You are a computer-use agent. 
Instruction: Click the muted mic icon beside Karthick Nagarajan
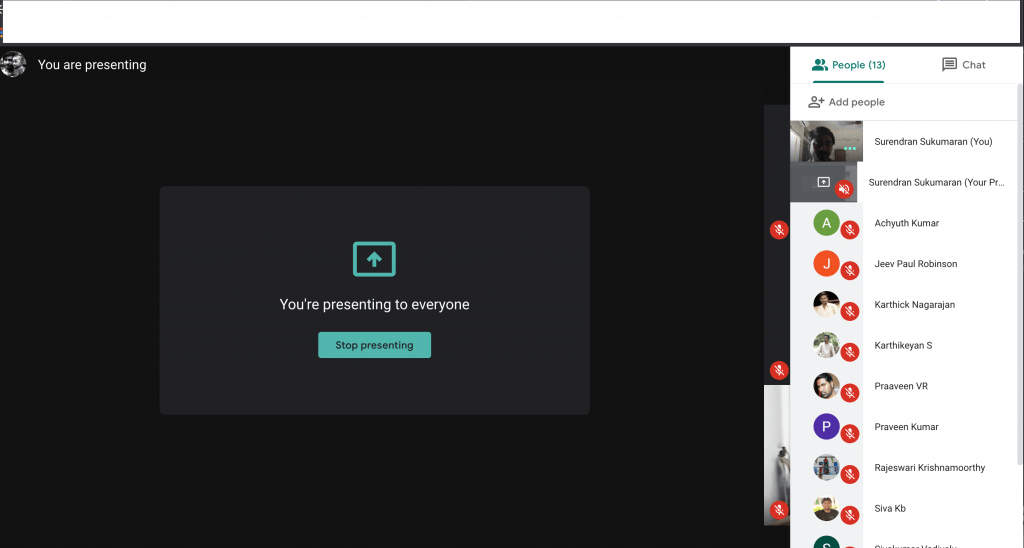pyautogui.click(x=850, y=312)
